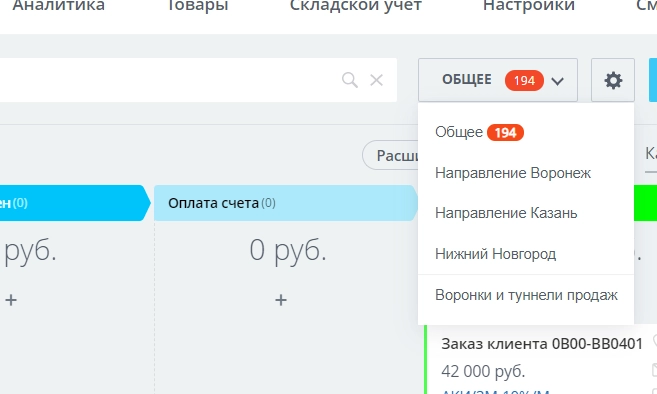The image size is (657, 394).
Task: Open Аналитика menu item
Action: 59,6
